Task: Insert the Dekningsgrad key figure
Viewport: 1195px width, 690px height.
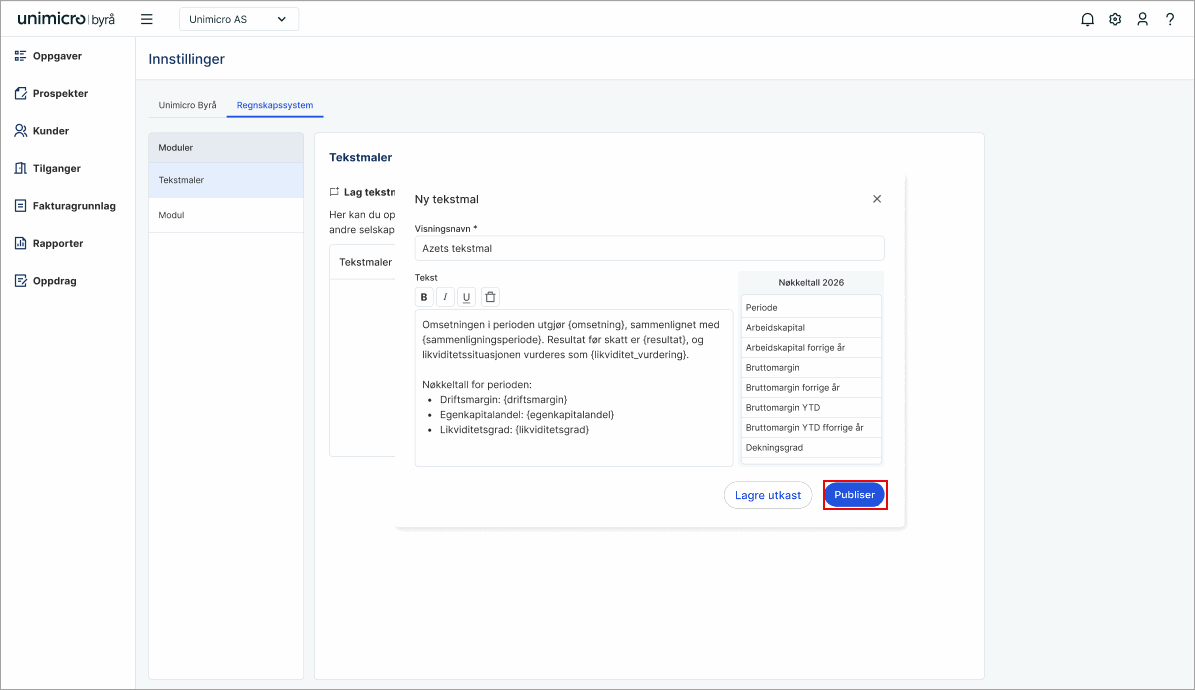Action: point(811,448)
